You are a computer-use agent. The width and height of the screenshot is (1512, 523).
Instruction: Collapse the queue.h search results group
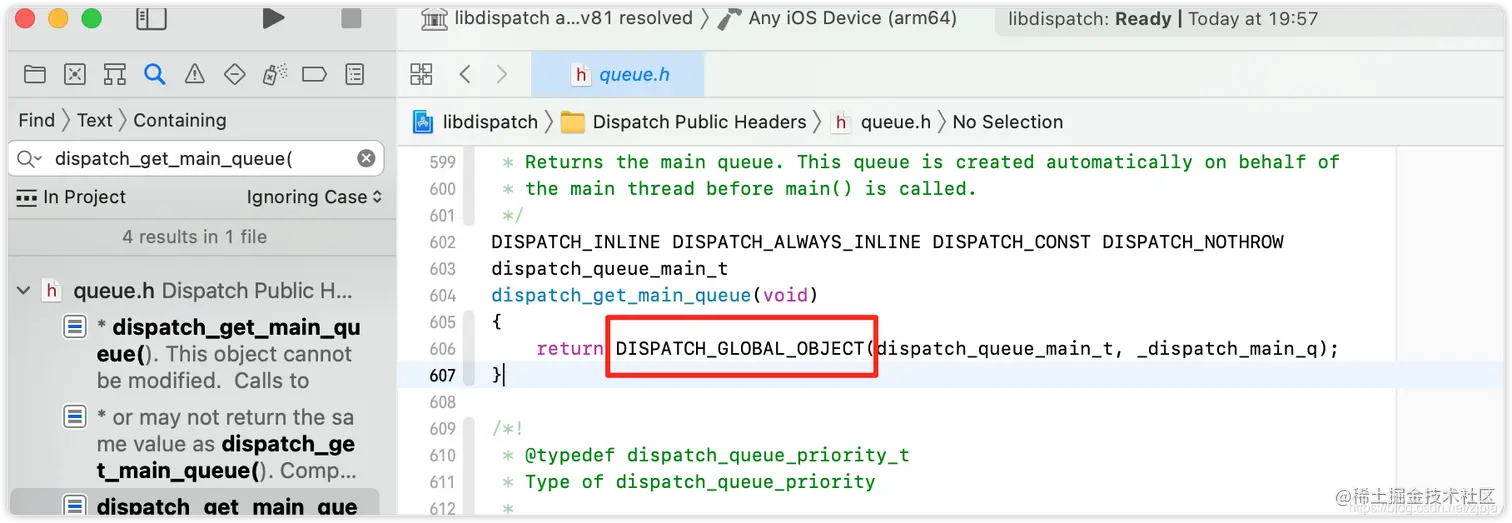pos(24,291)
